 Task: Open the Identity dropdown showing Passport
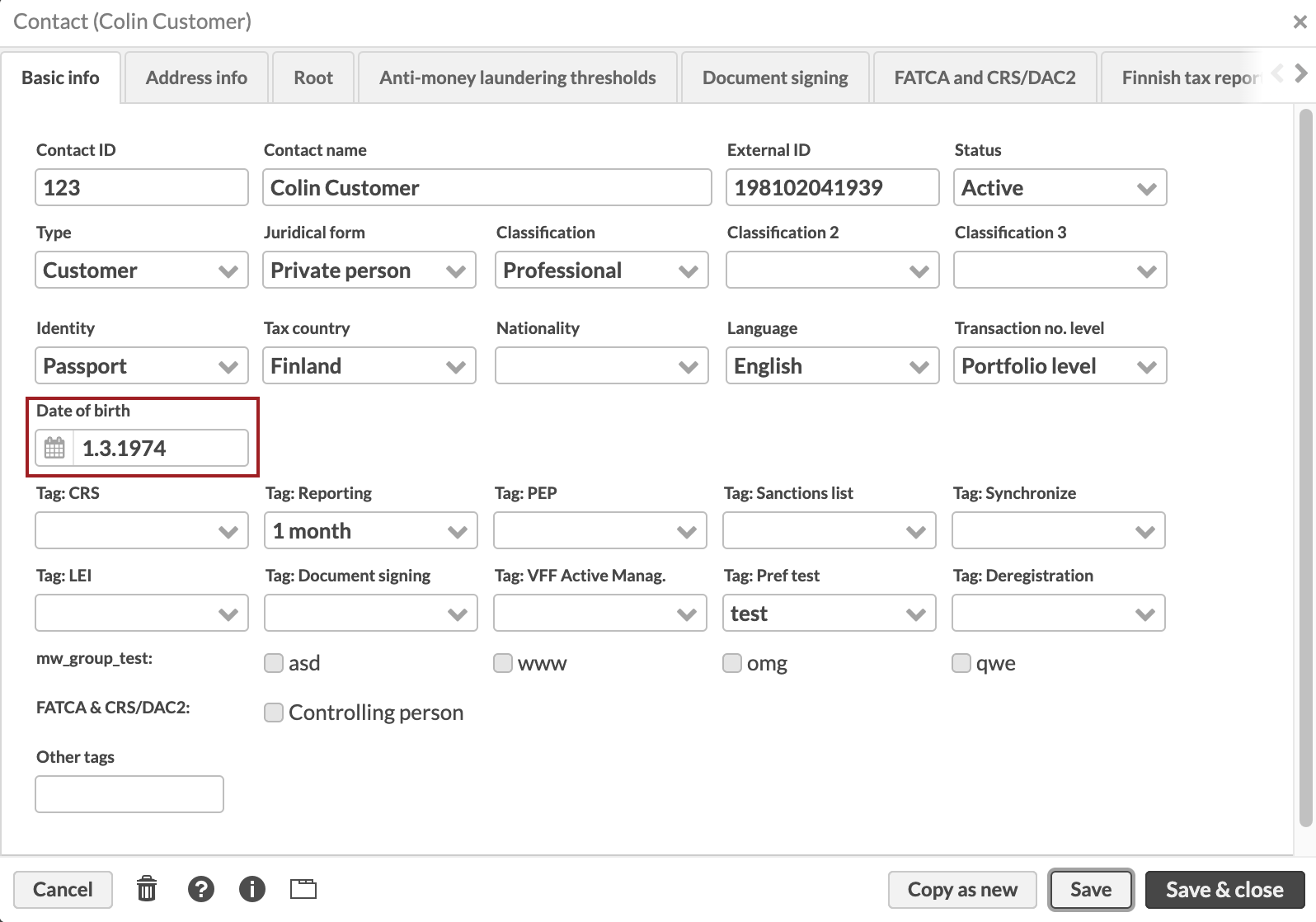[142, 365]
